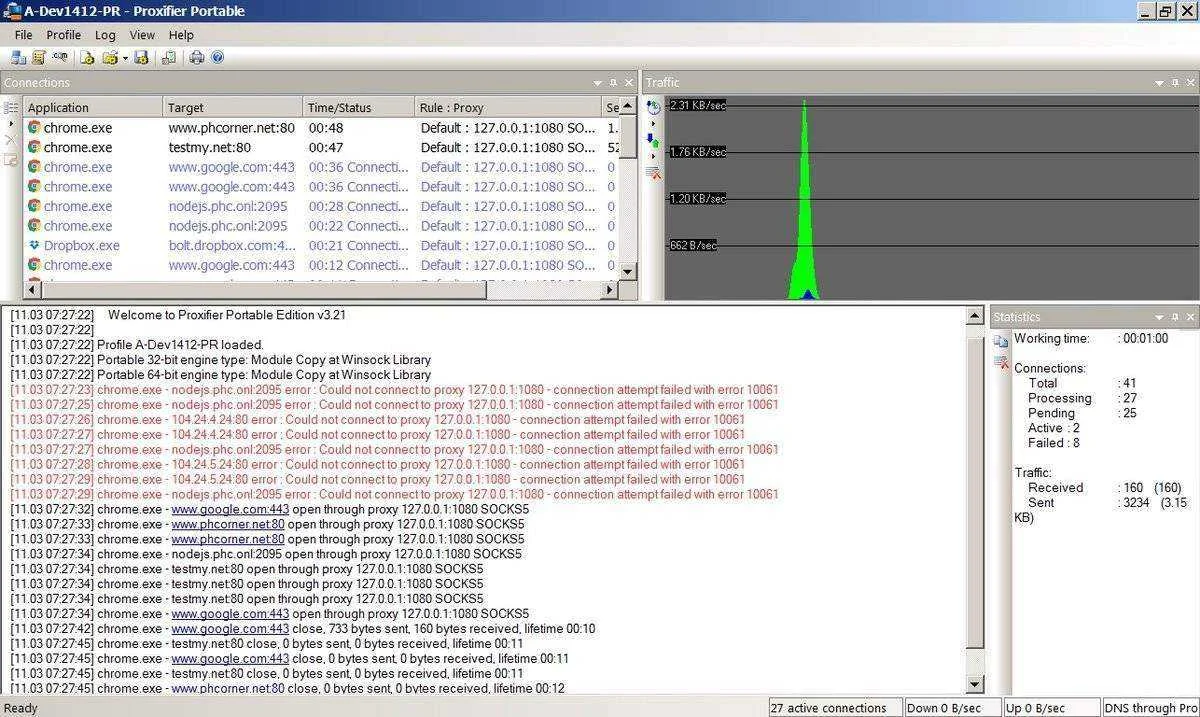This screenshot has height=717, width=1200.
Task: Open the Profile menu
Action: point(63,35)
